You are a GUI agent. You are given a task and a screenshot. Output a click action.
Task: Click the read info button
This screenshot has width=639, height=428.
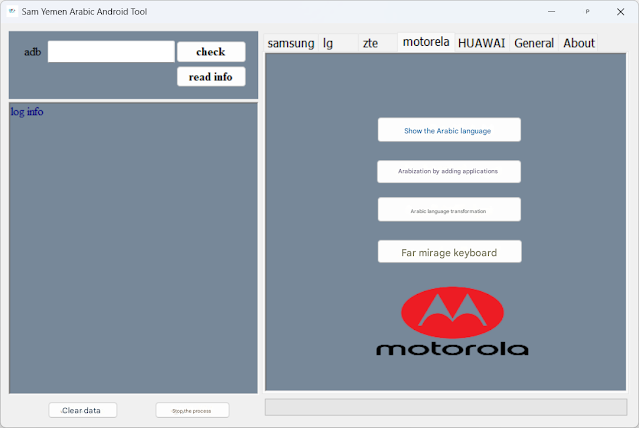(211, 77)
